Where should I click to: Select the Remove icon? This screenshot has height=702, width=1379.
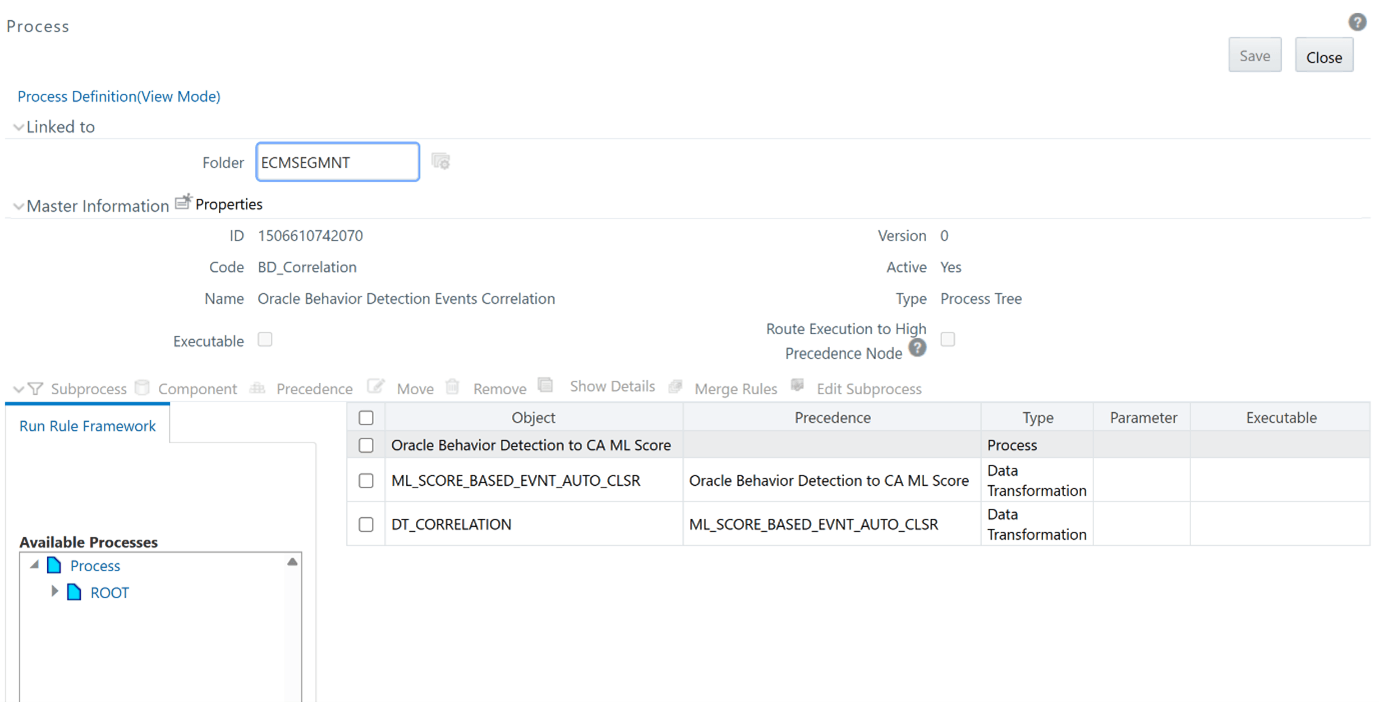(x=452, y=386)
